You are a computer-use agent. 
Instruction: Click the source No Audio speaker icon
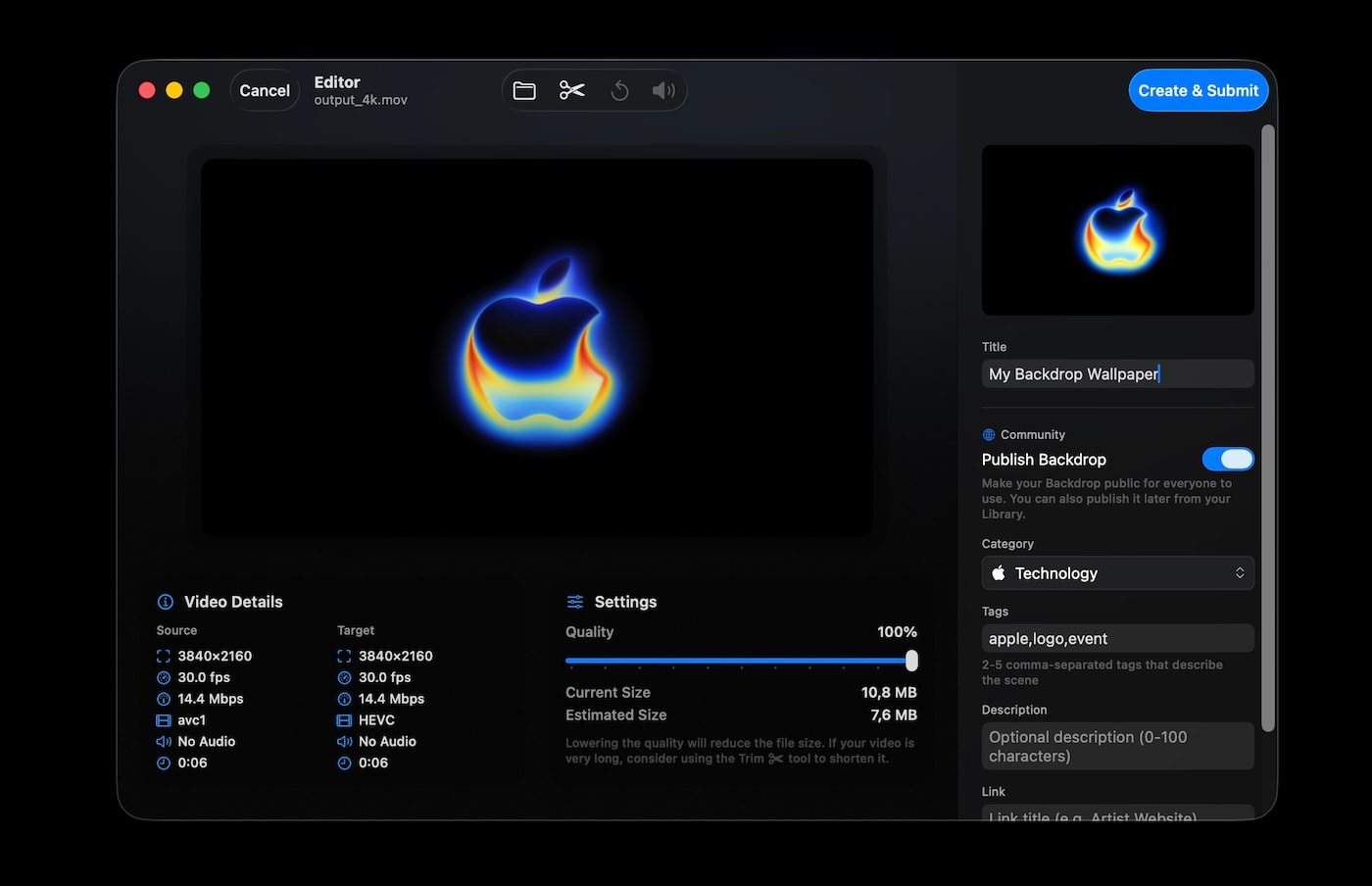(164, 742)
